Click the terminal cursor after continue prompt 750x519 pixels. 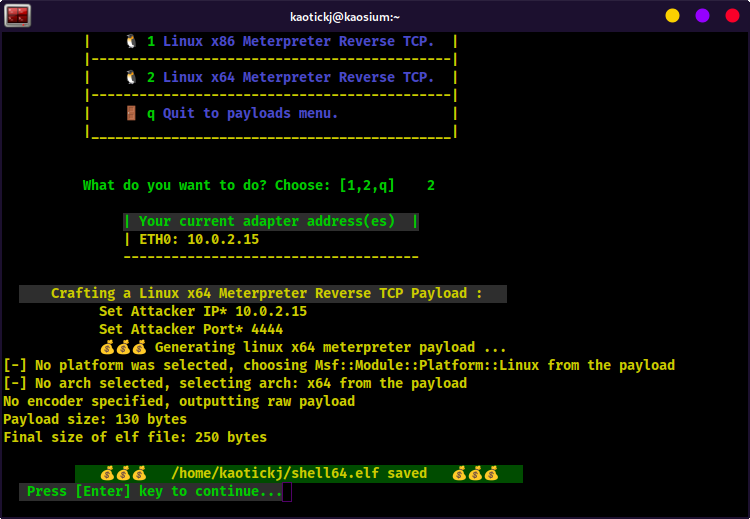tap(287, 492)
